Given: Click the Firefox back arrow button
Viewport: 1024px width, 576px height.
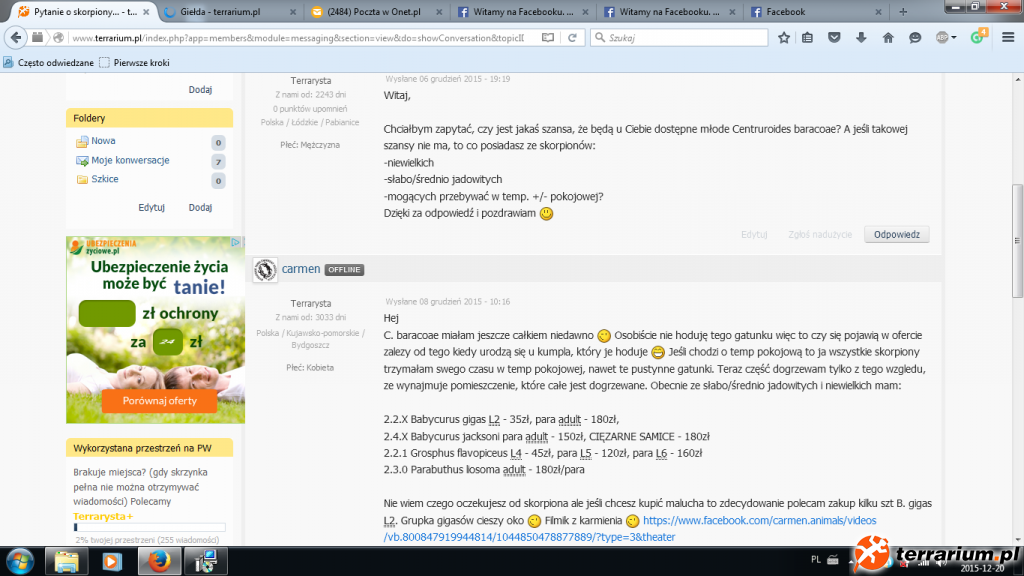Looking at the screenshot, I should click(x=16, y=38).
